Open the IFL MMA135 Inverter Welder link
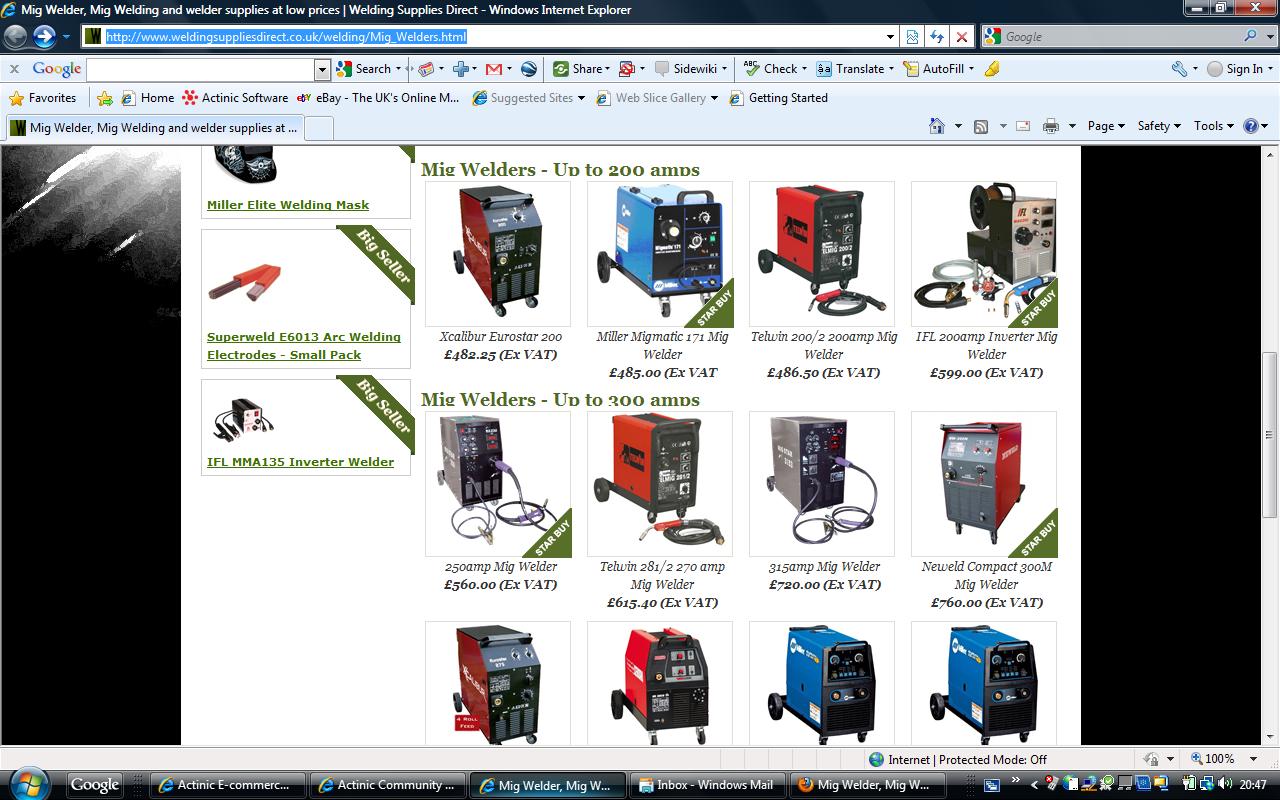The width and height of the screenshot is (1280, 800). [x=300, y=462]
